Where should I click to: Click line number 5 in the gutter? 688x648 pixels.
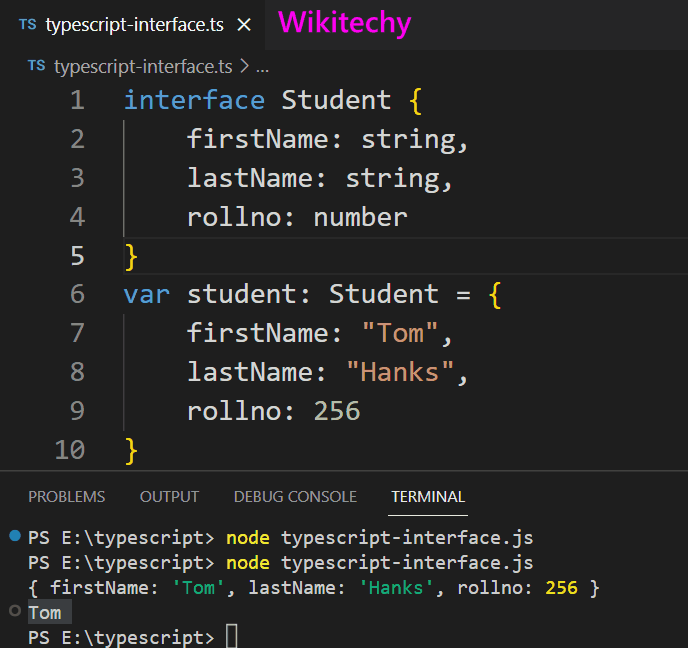coord(77,256)
